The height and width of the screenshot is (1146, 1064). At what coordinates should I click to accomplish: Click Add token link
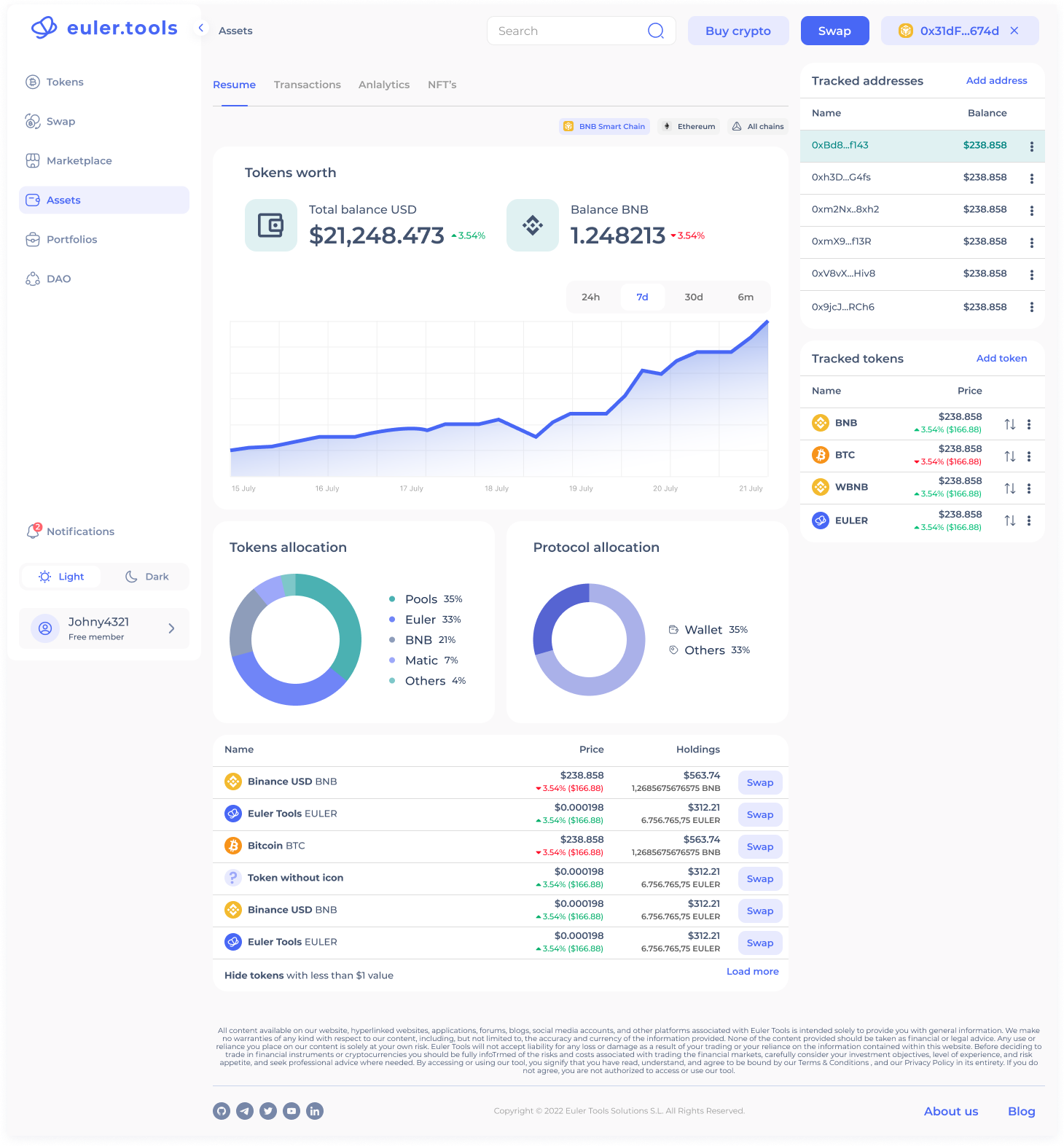pyautogui.click(x=1001, y=358)
